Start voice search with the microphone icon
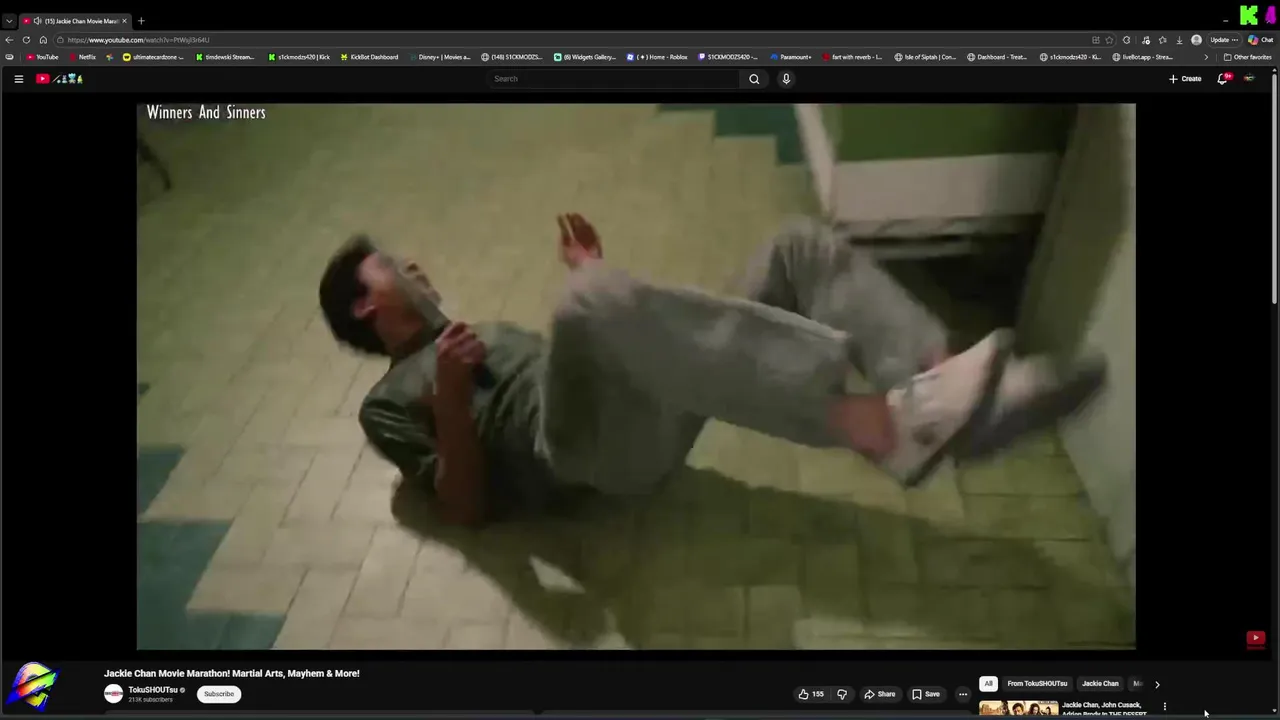The image size is (1280, 720). (x=786, y=79)
